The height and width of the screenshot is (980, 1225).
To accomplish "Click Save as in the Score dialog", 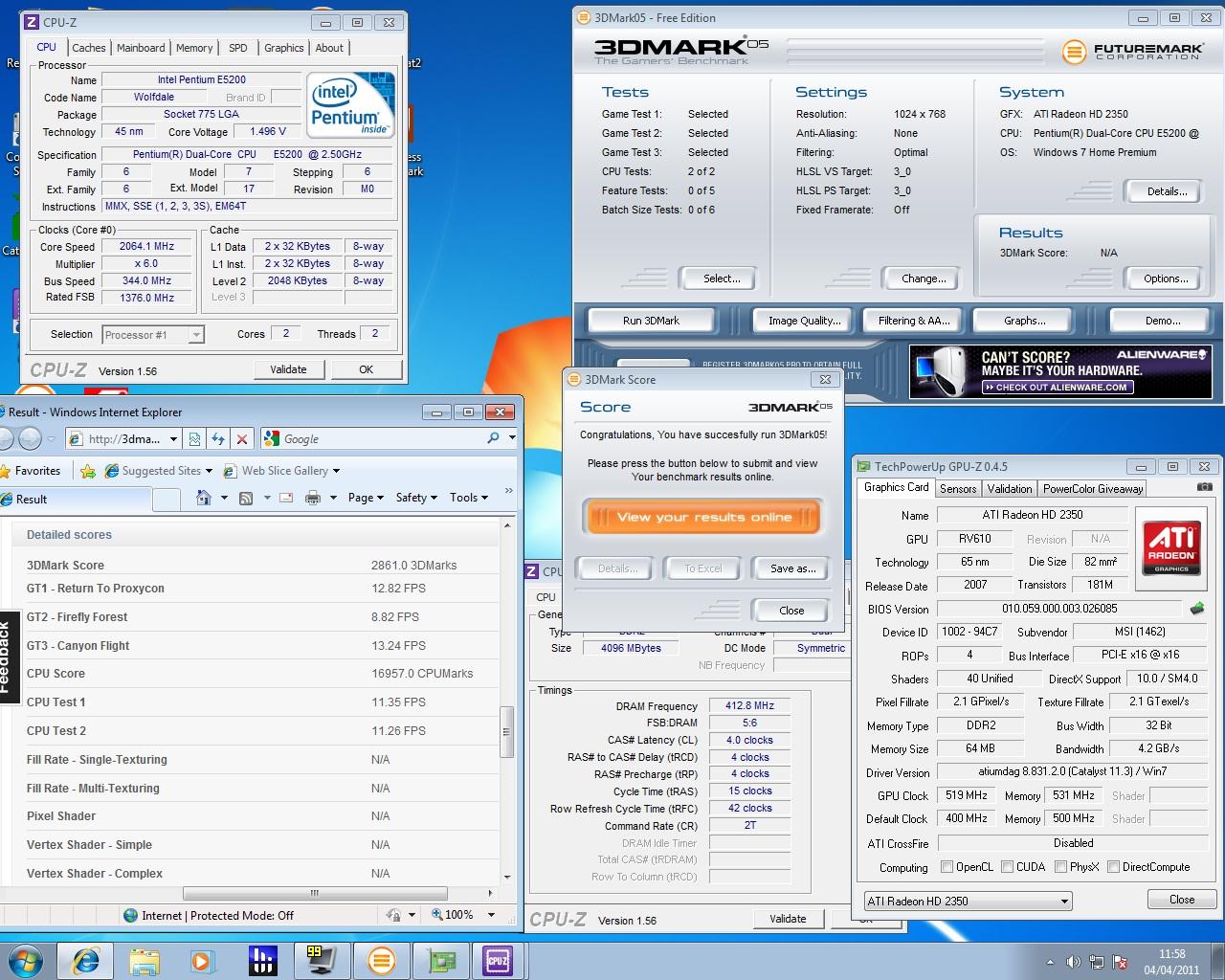I will click(x=792, y=568).
